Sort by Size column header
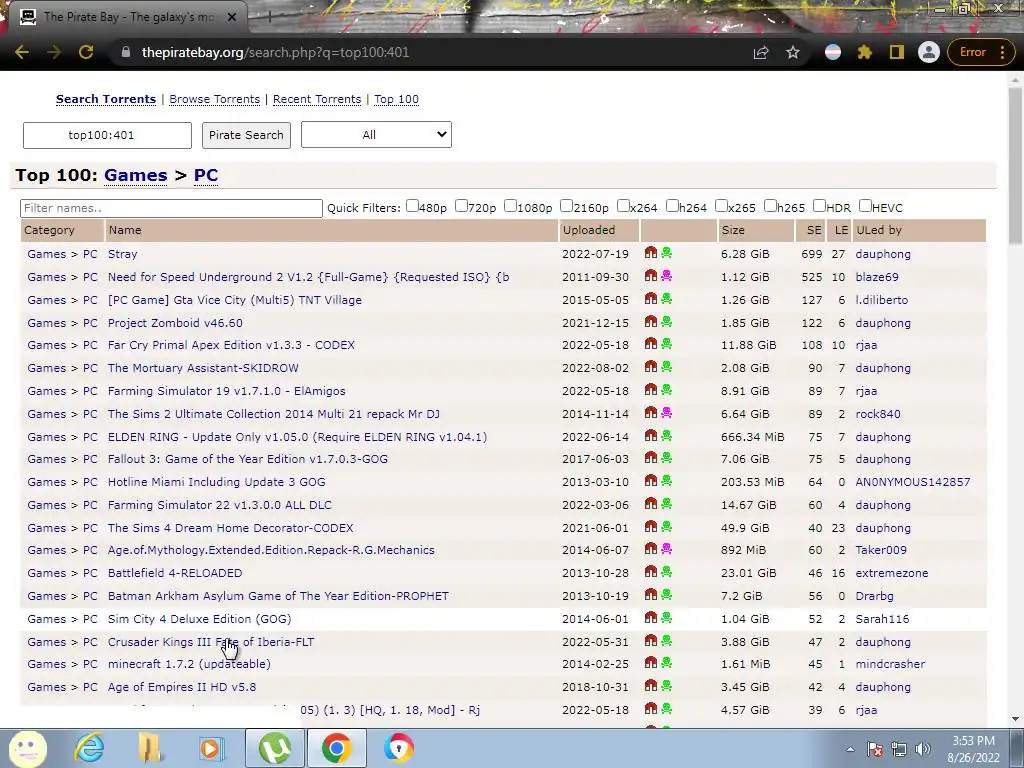This screenshot has height=768, width=1024. (733, 230)
